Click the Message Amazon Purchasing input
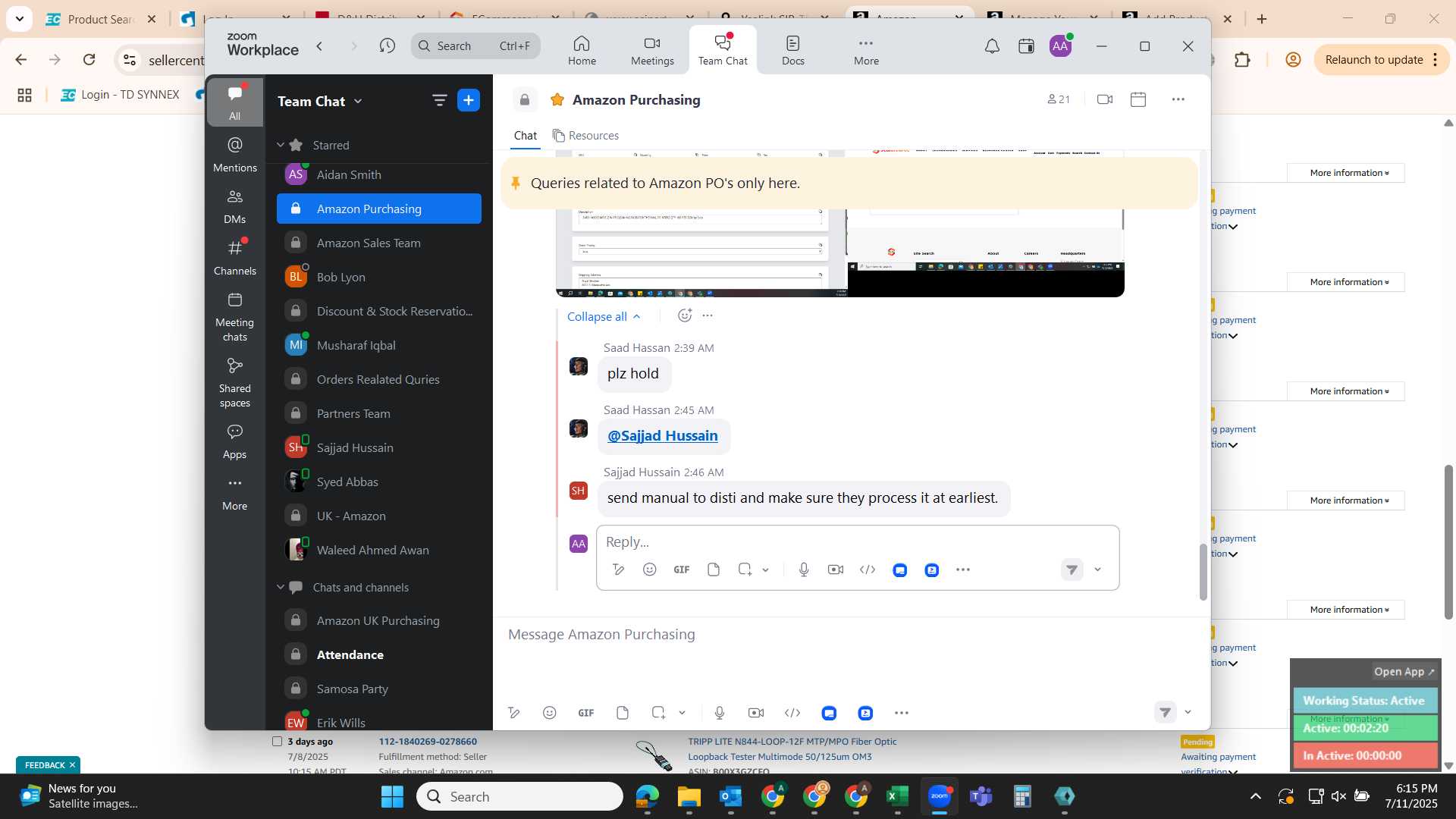This screenshot has width=1456, height=819. [x=849, y=635]
